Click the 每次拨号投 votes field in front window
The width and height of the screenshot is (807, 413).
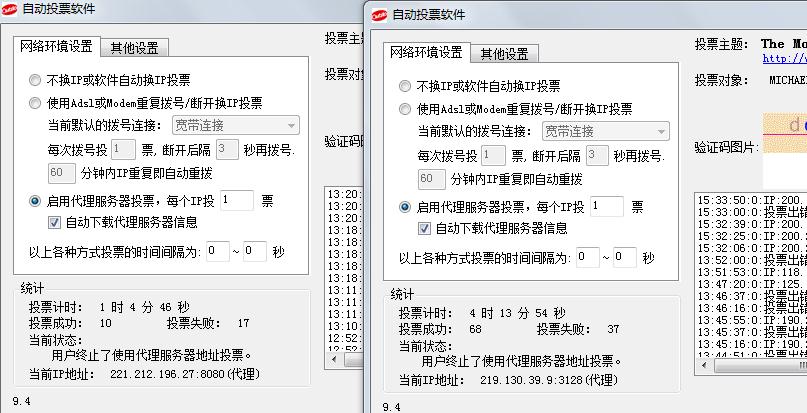click(494, 155)
